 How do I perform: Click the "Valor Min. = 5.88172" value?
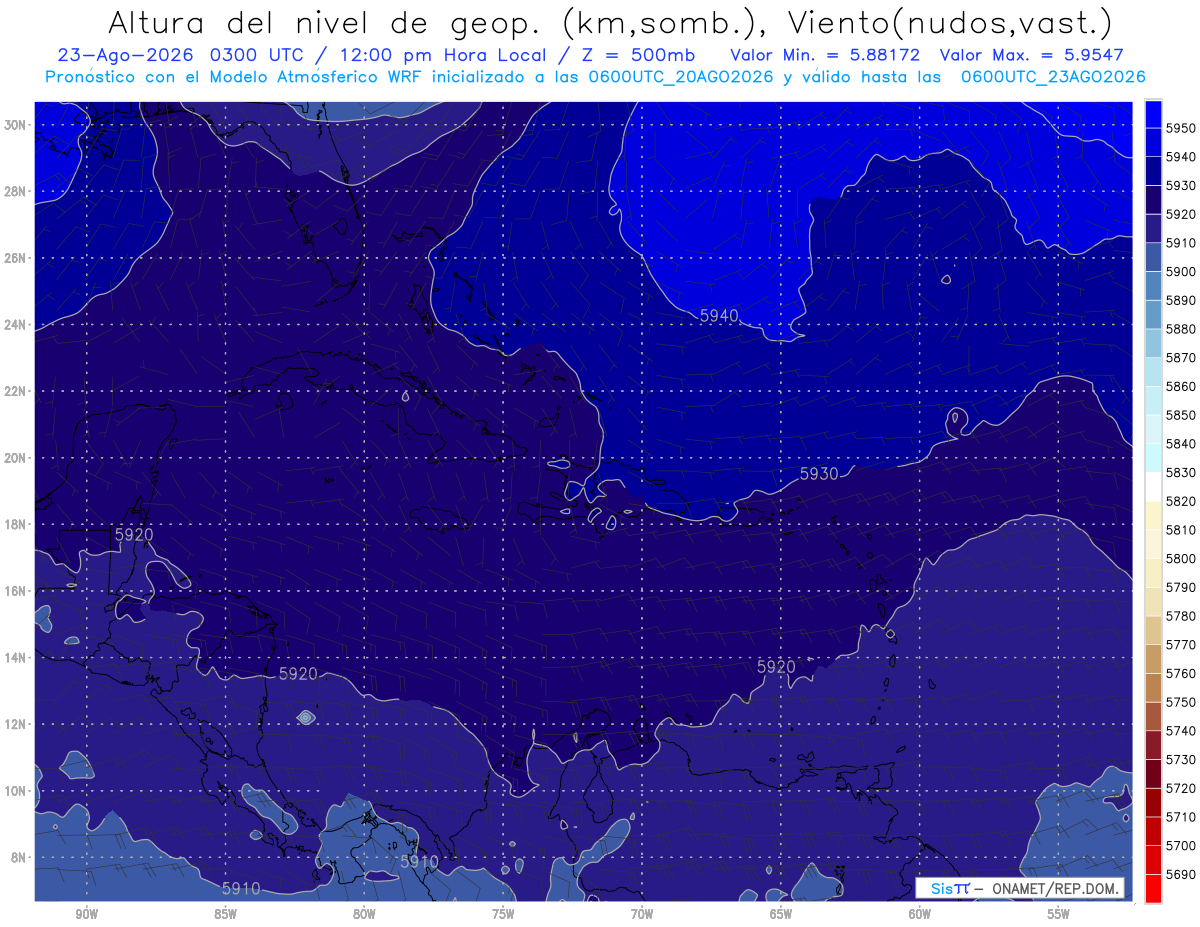[x=826, y=55]
